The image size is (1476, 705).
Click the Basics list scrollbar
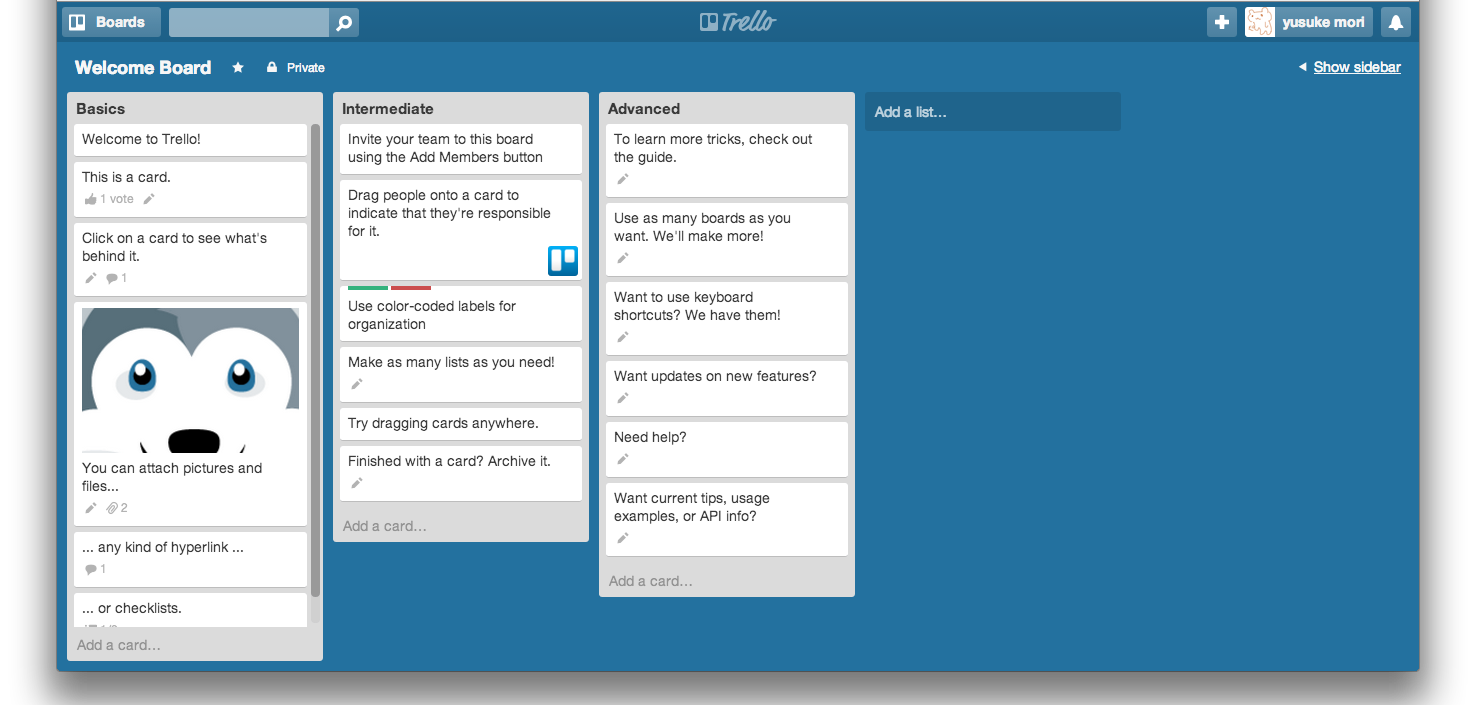click(x=316, y=360)
